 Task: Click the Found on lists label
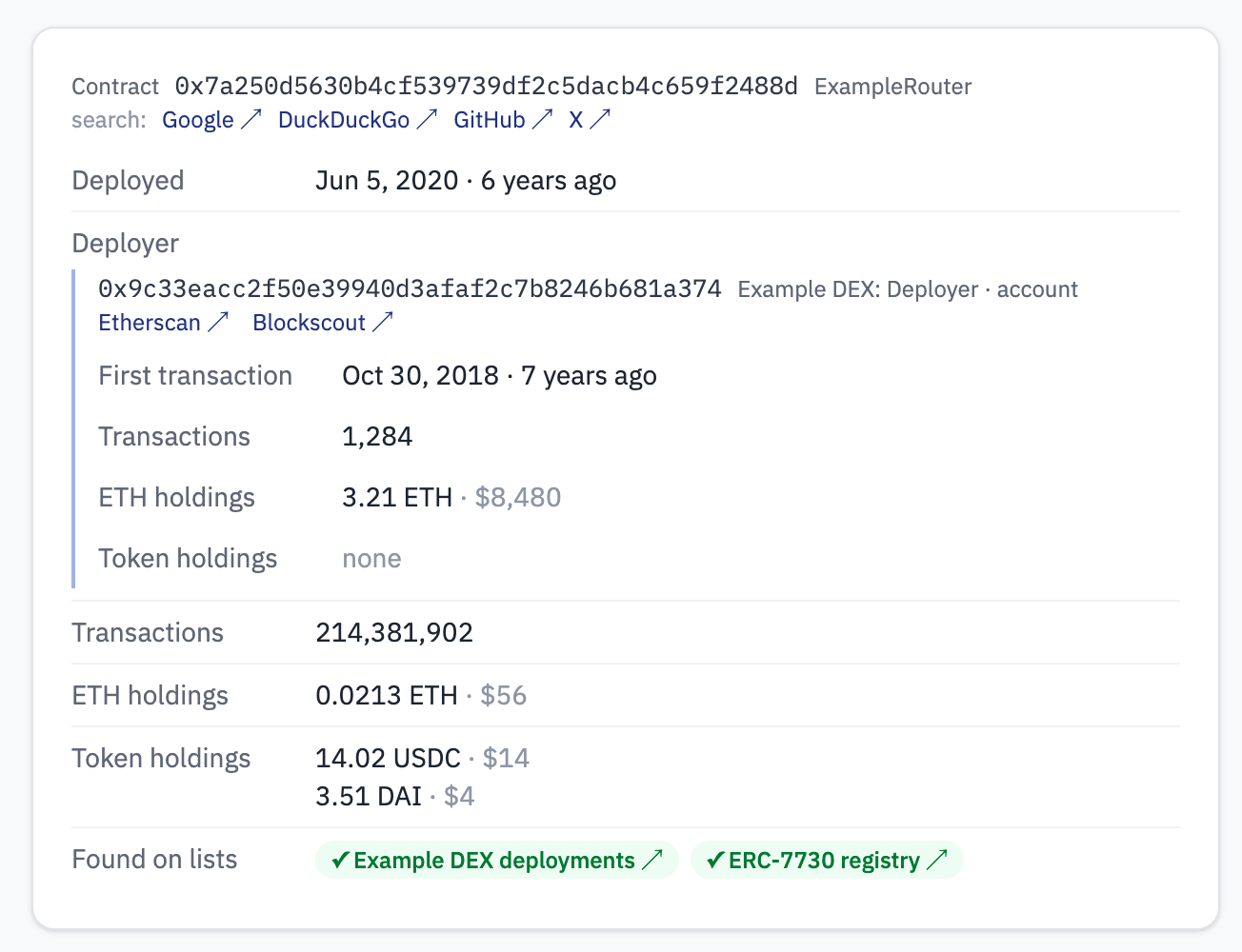pos(154,860)
